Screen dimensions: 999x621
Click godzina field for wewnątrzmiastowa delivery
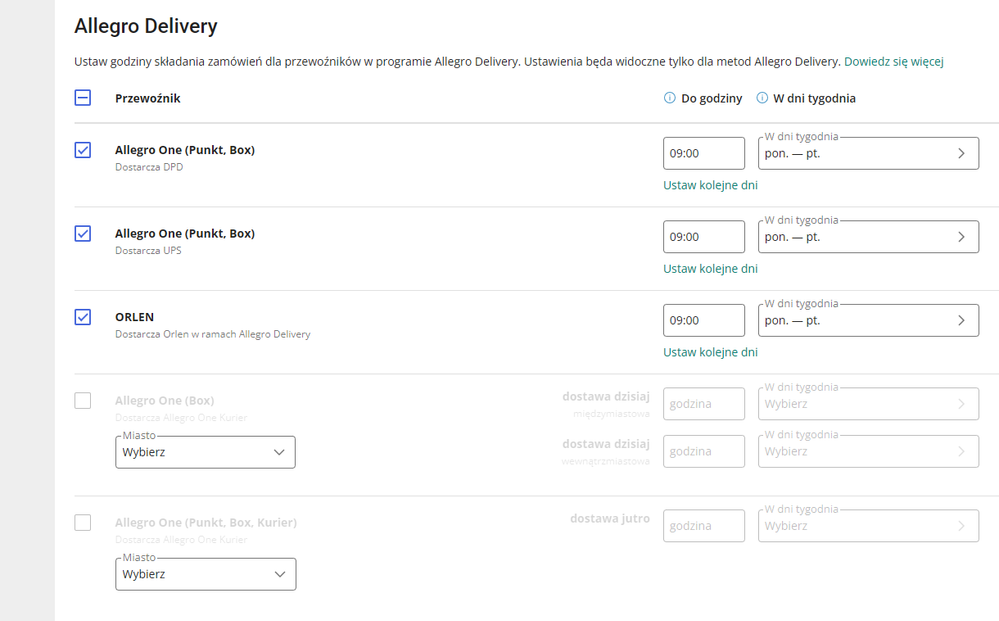(704, 452)
